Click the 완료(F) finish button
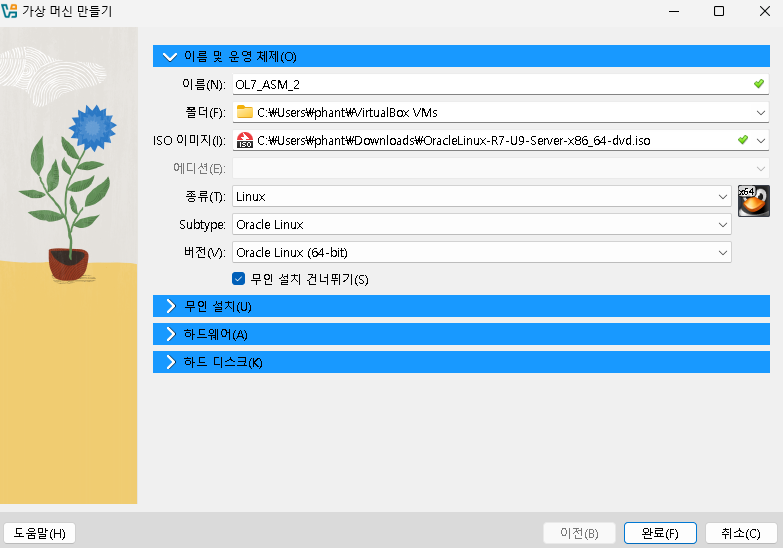 660,533
